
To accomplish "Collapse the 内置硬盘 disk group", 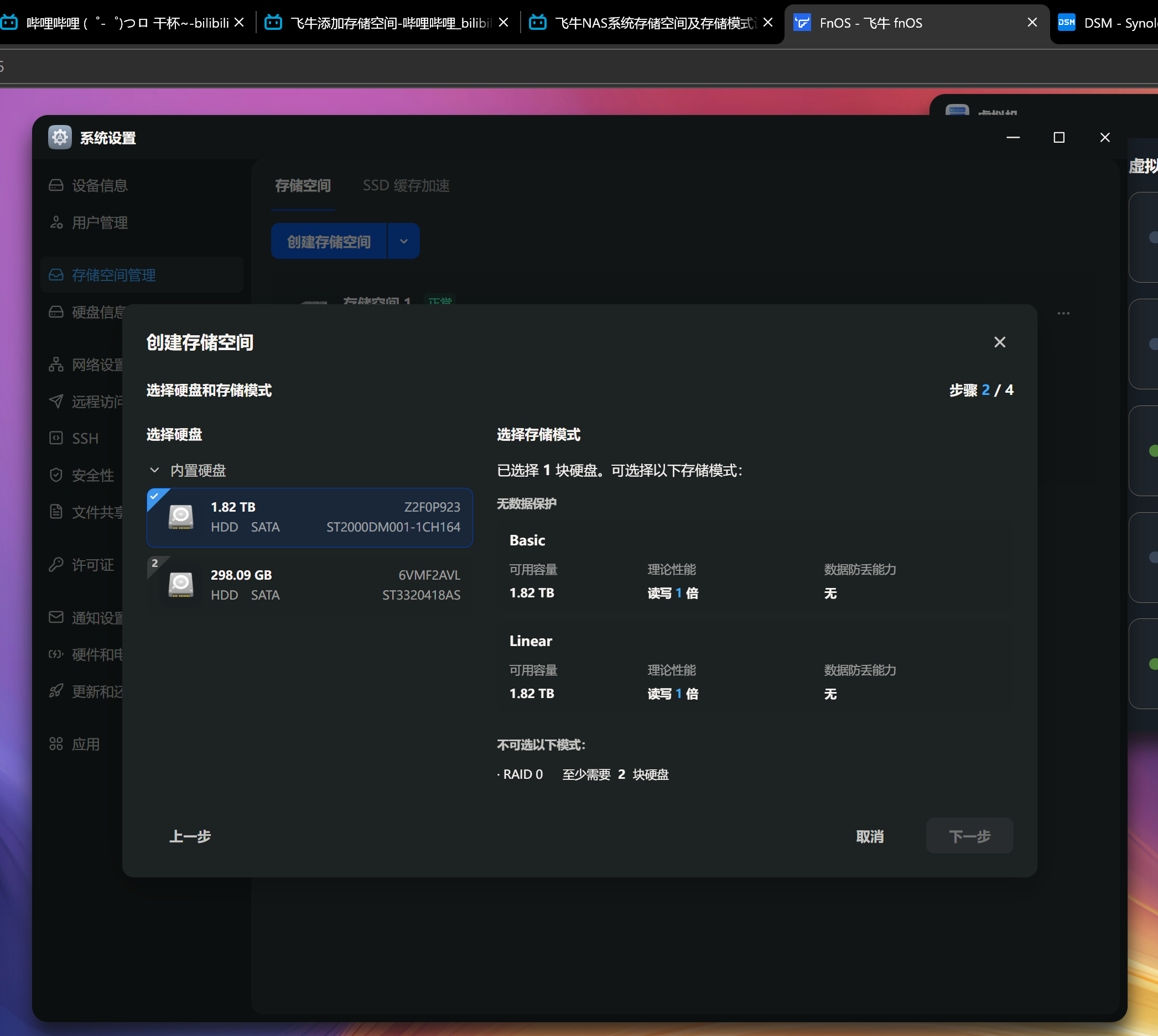I will [x=154, y=470].
